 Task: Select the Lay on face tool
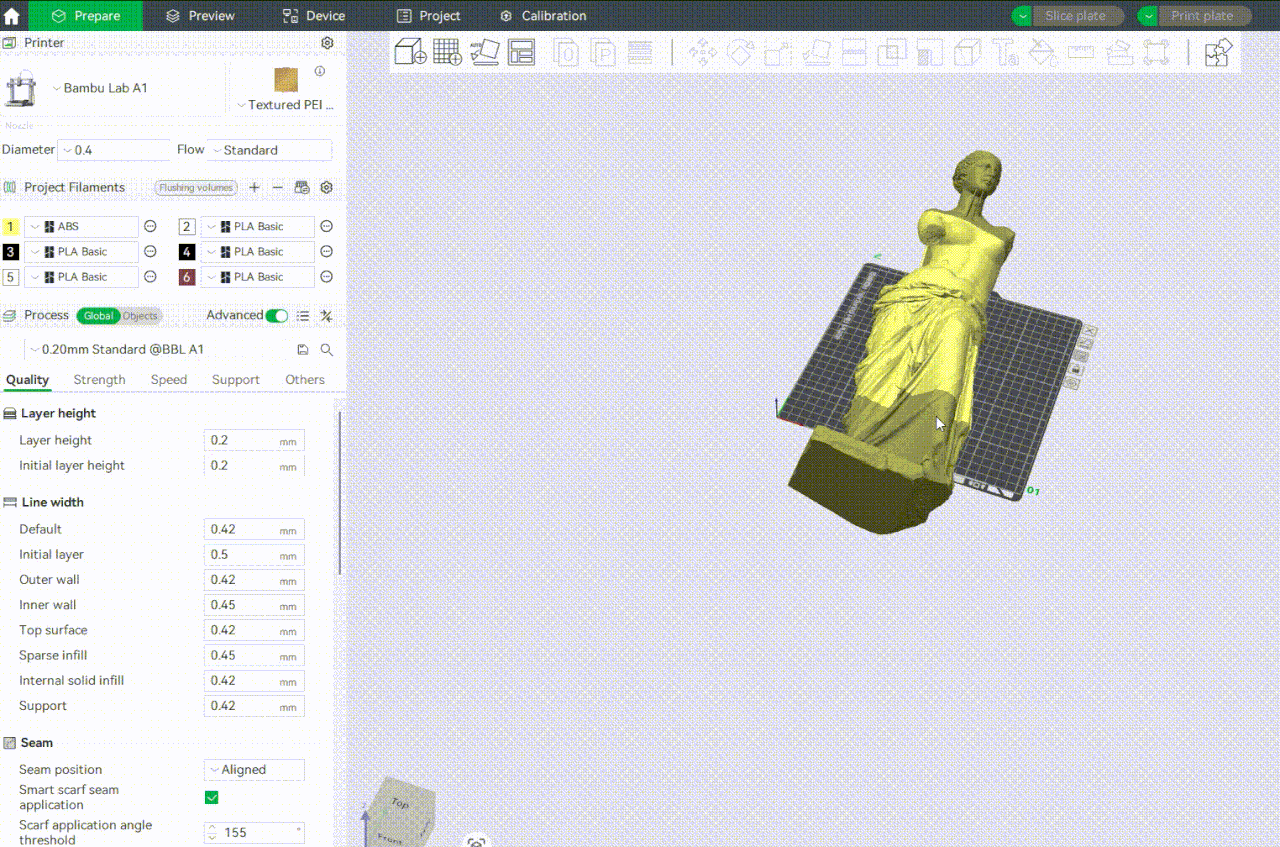(x=816, y=52)
